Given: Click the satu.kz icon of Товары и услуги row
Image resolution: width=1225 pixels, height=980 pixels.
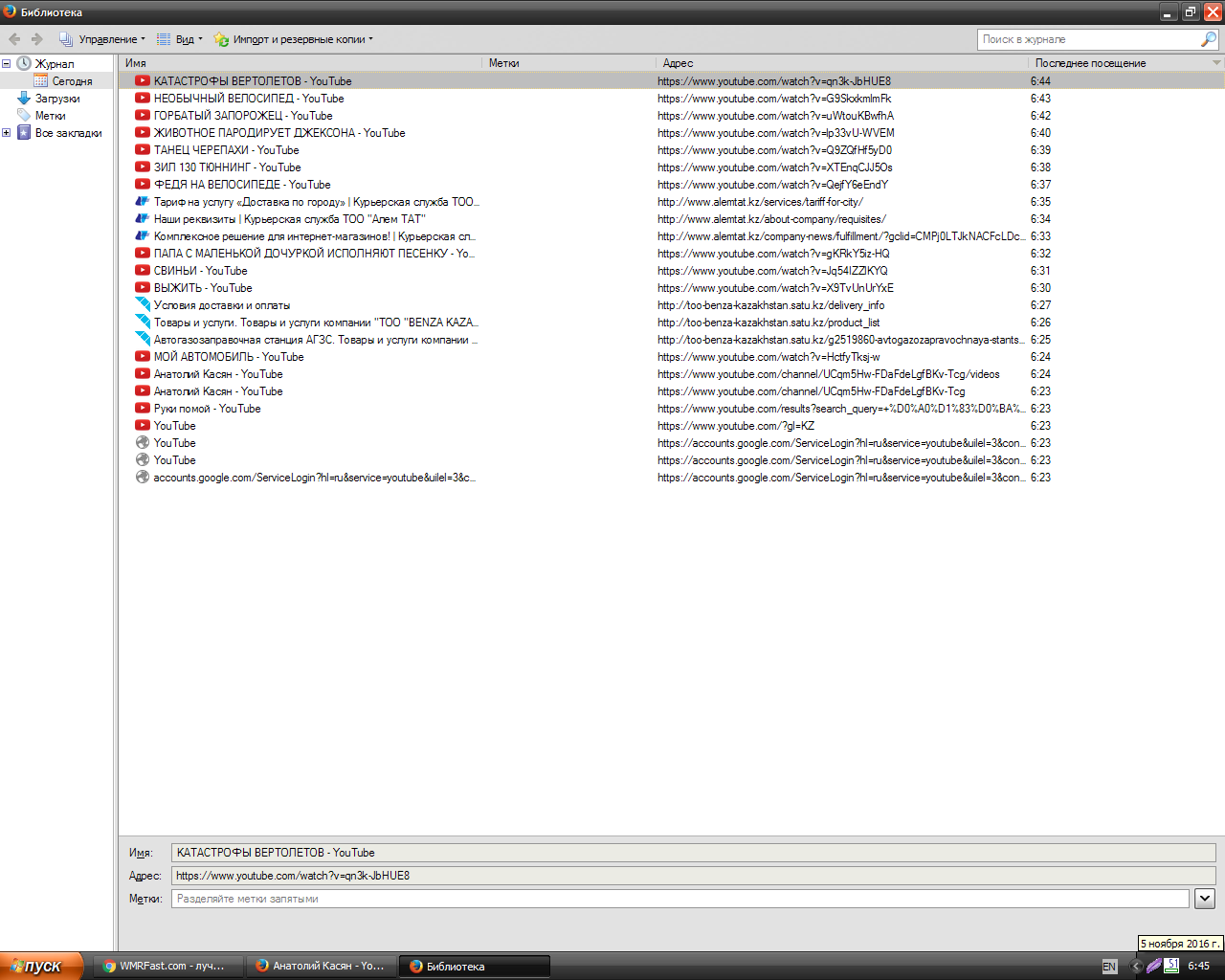Looking at the screenshot, I should pos(143,323).
